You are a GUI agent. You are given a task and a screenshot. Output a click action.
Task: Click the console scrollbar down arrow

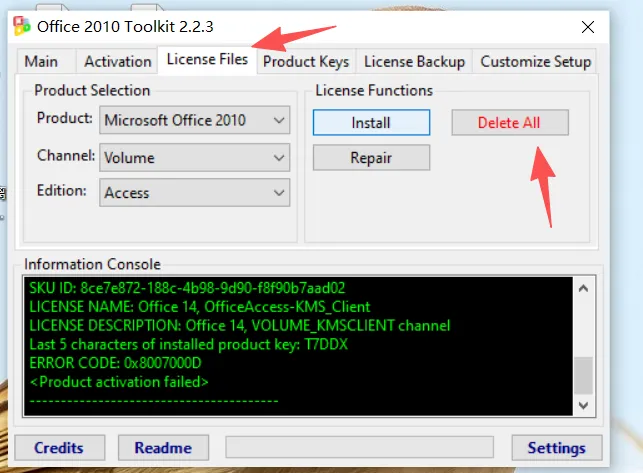coord(583,405)
